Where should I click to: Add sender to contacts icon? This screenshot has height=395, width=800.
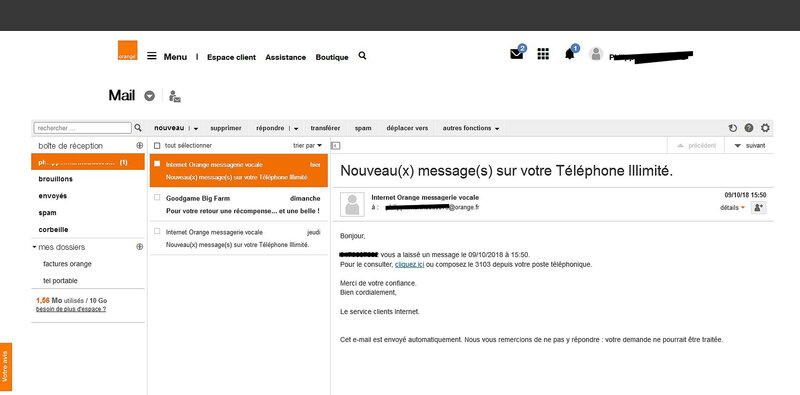point(758,208)
